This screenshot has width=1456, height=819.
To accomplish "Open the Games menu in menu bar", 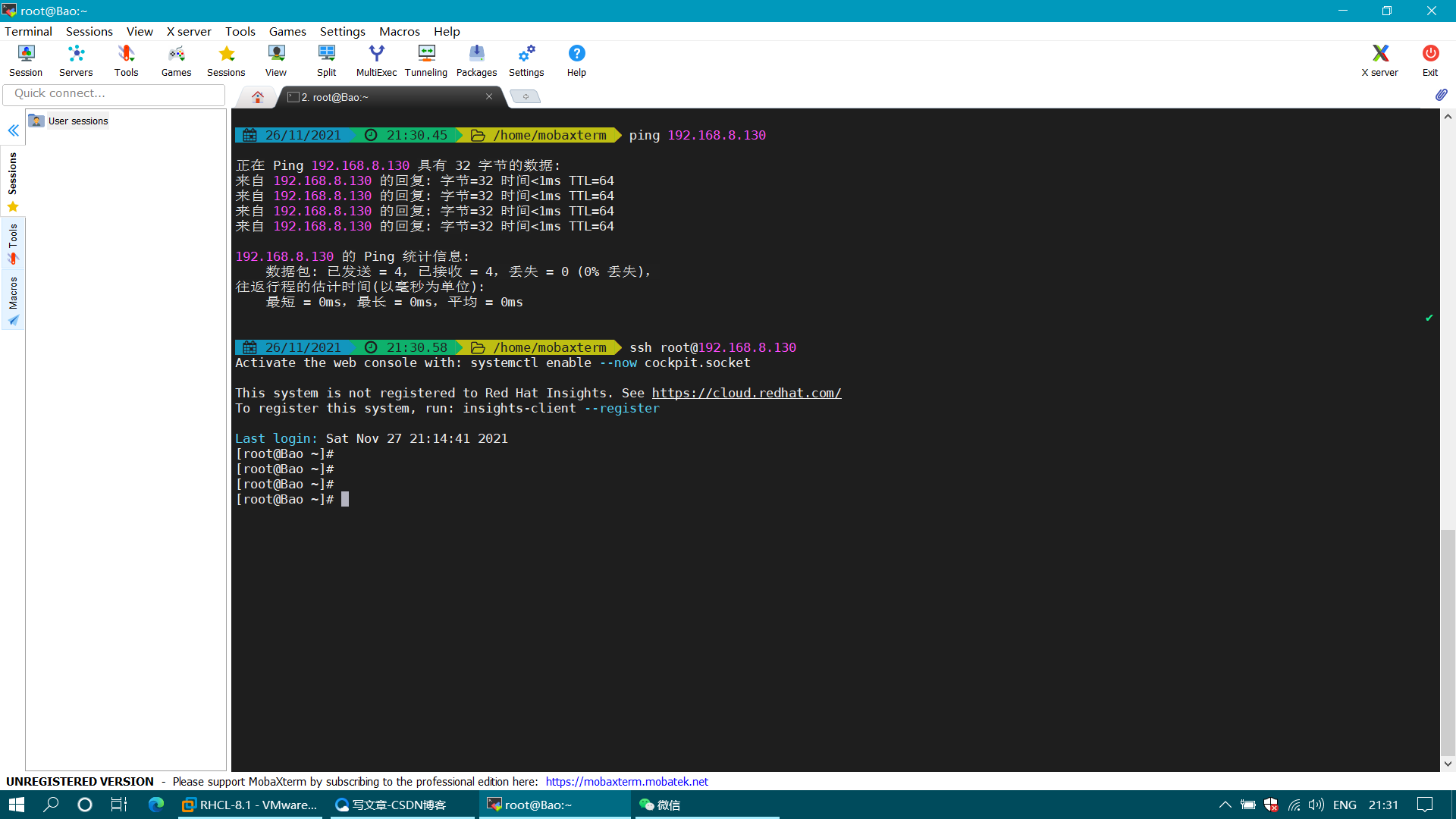I will (287, 31).
